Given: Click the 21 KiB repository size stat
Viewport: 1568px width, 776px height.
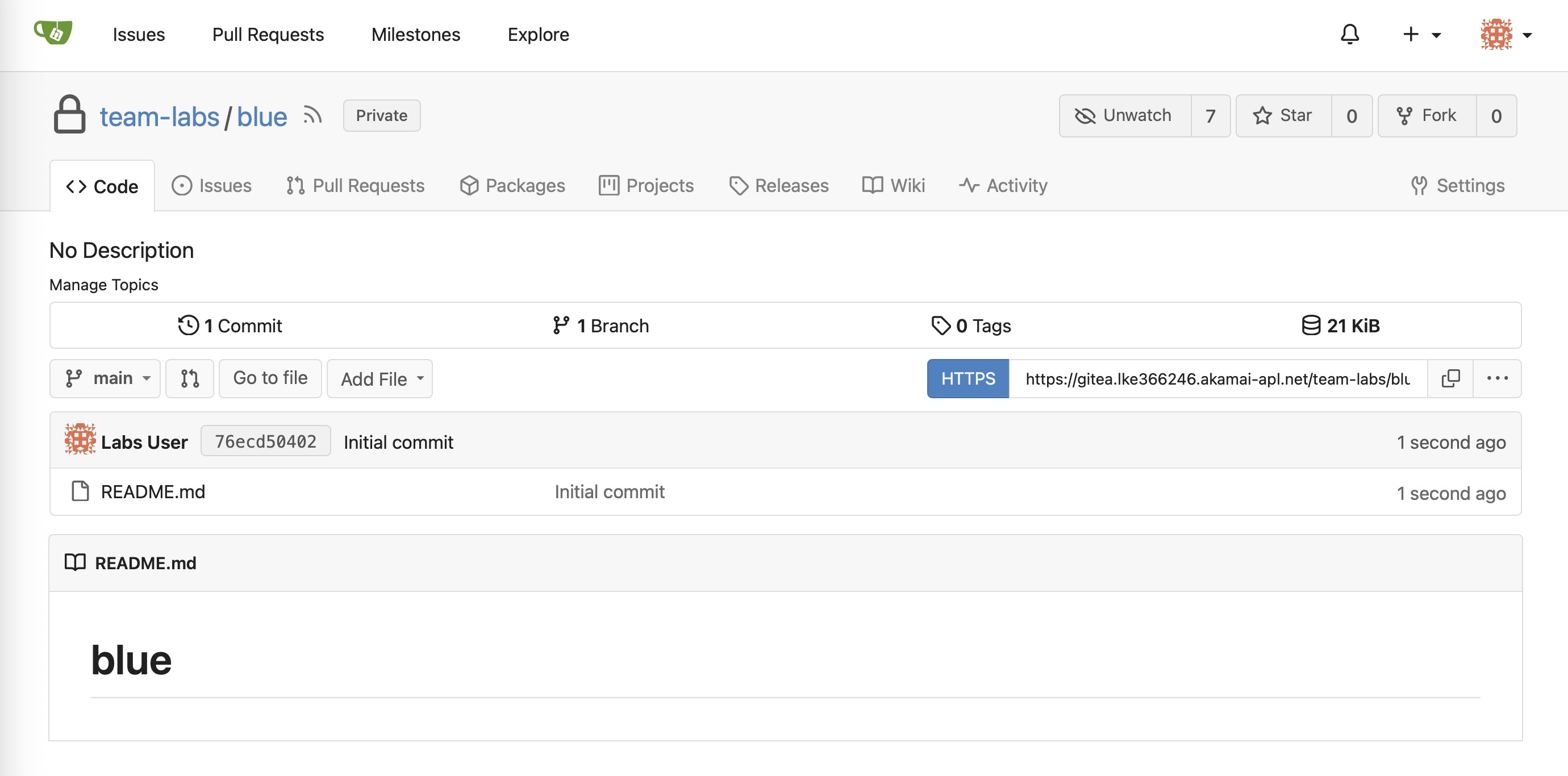Looking at the screenshot, I should point(1340,326).
